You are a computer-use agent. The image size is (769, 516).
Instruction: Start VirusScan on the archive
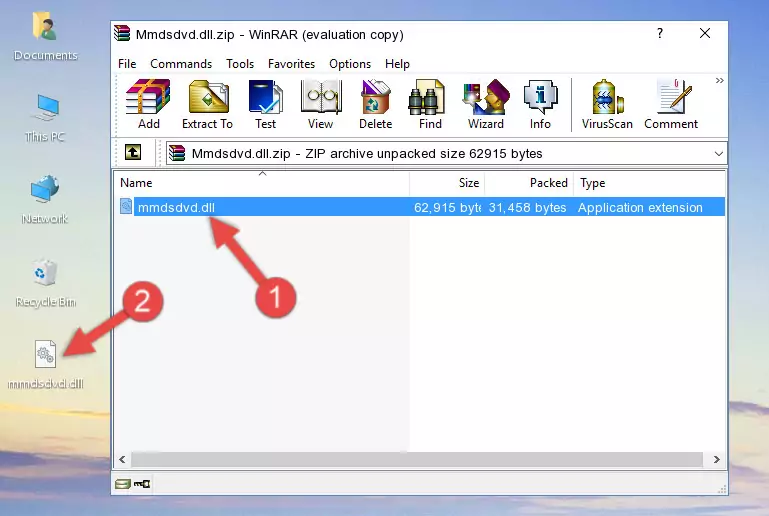pos(607,104)
